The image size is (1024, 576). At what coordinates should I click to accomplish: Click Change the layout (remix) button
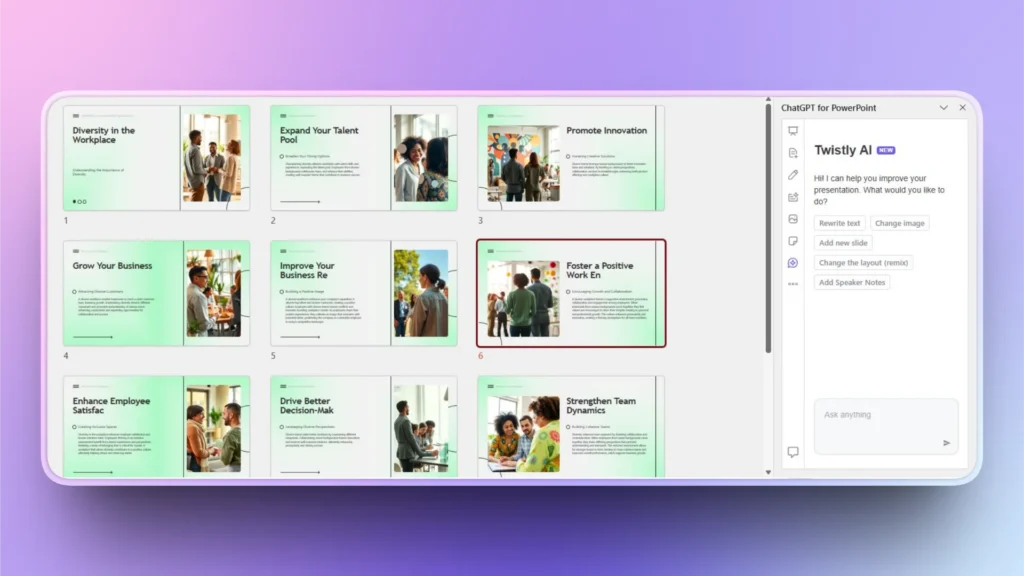click(862, 262)
